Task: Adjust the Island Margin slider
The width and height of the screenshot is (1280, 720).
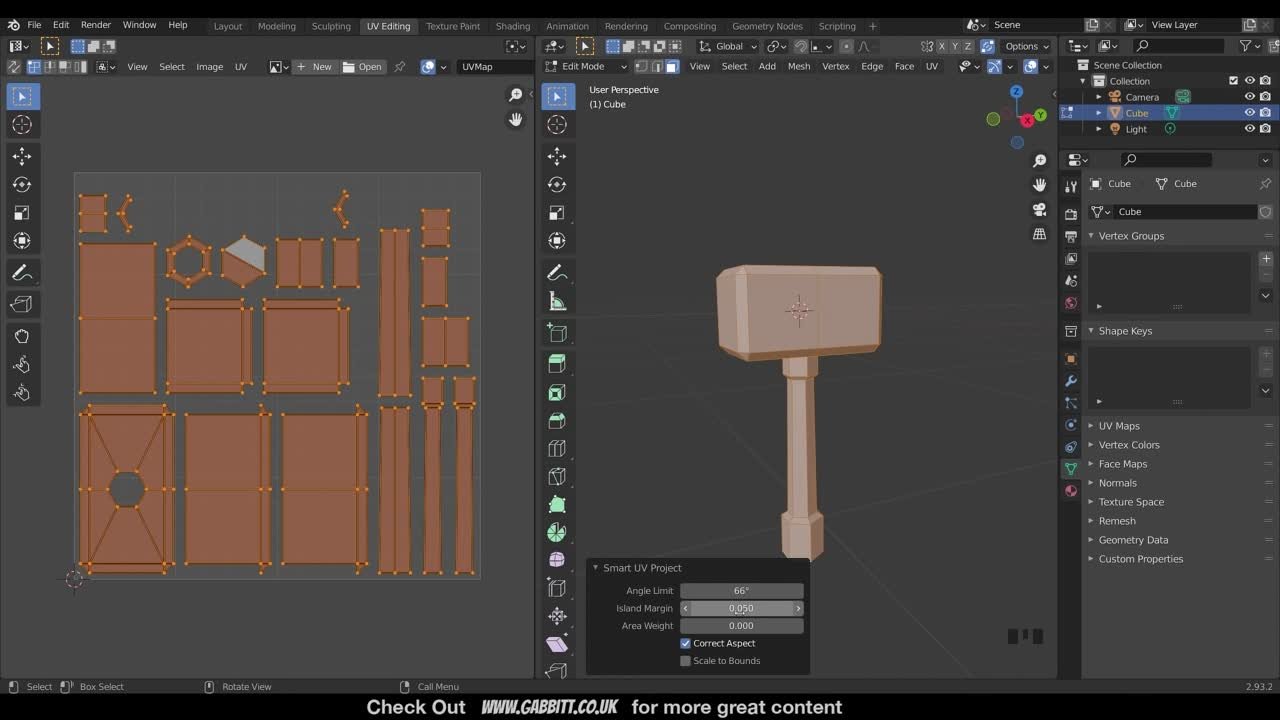Action: click(740, 608)
